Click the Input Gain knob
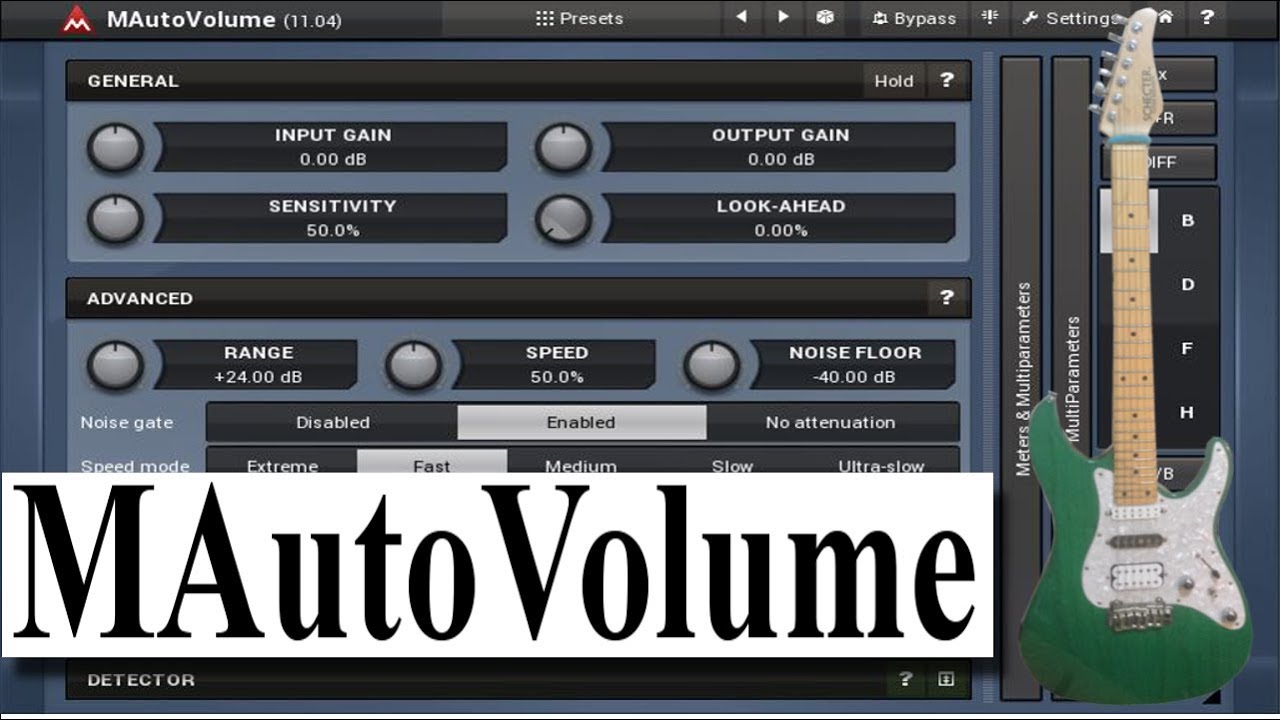This screenshot has width=1280, height=720. point(116,148)
